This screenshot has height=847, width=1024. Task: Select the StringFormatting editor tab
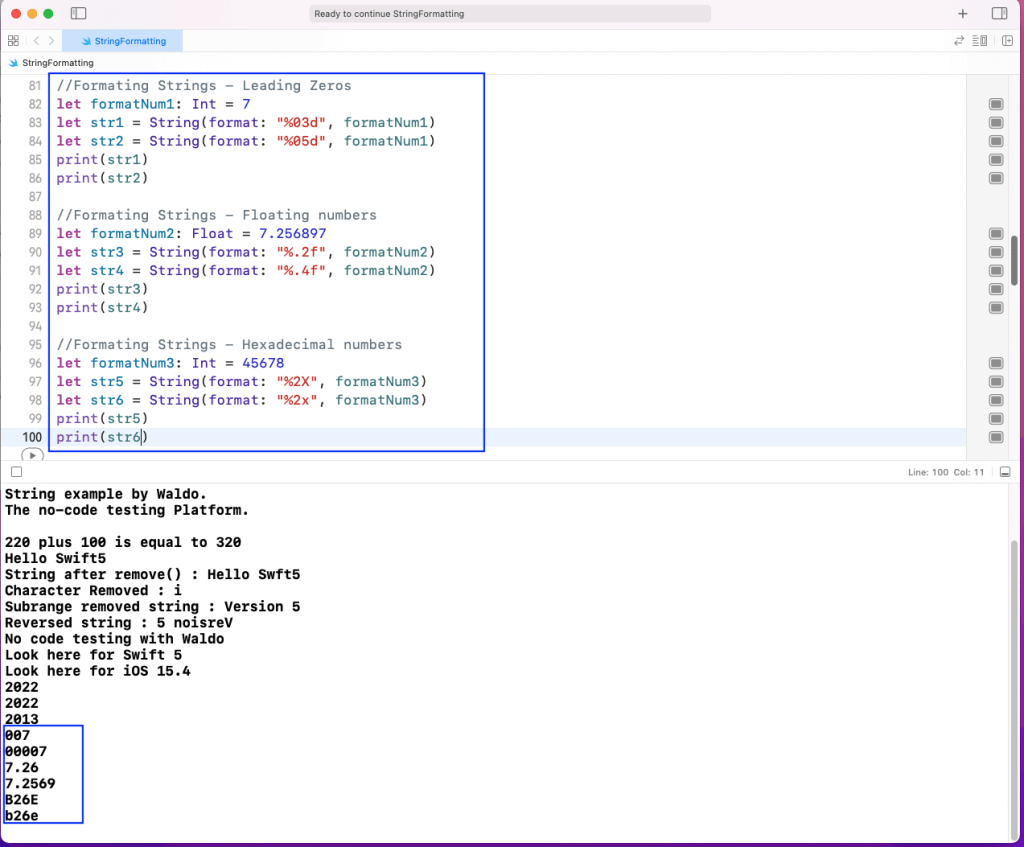point(121,41)
